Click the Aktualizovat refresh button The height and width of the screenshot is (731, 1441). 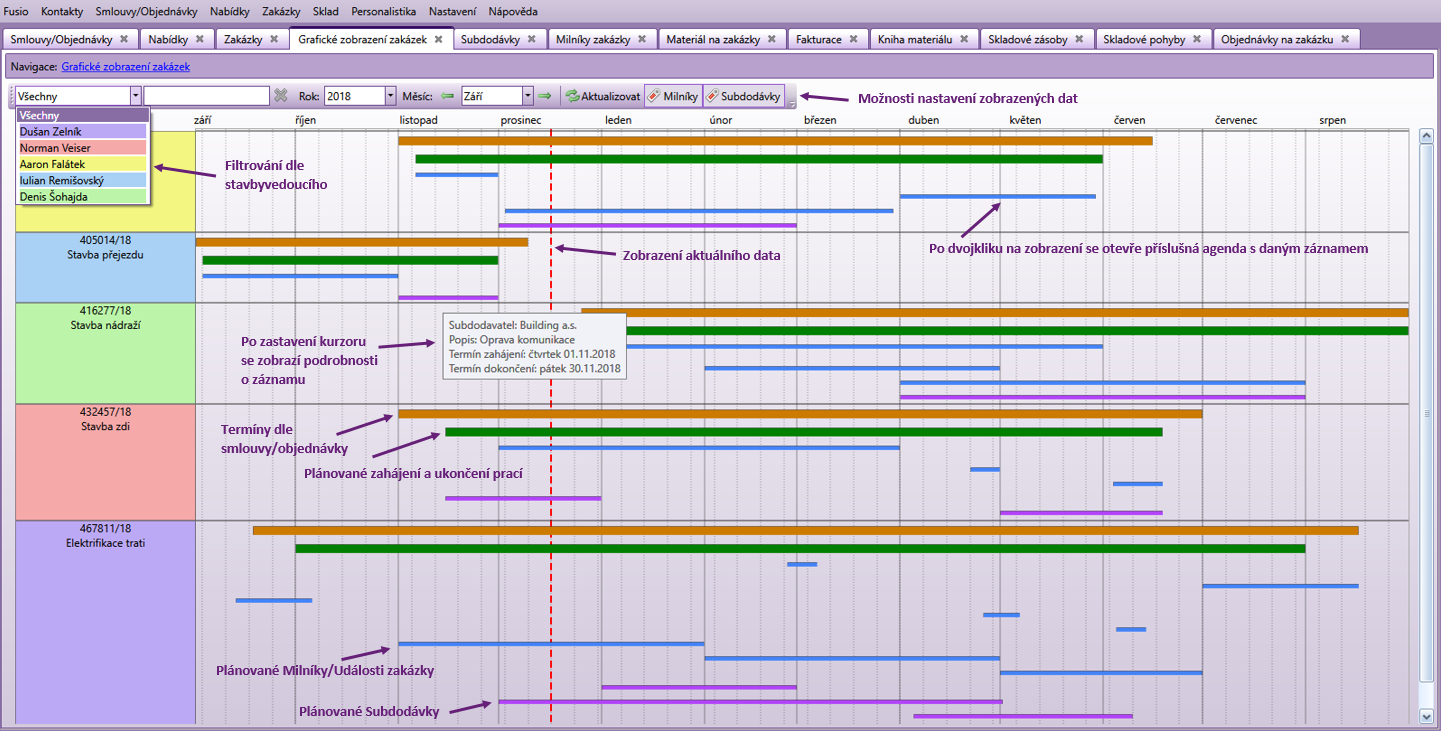tap(602, 96)
